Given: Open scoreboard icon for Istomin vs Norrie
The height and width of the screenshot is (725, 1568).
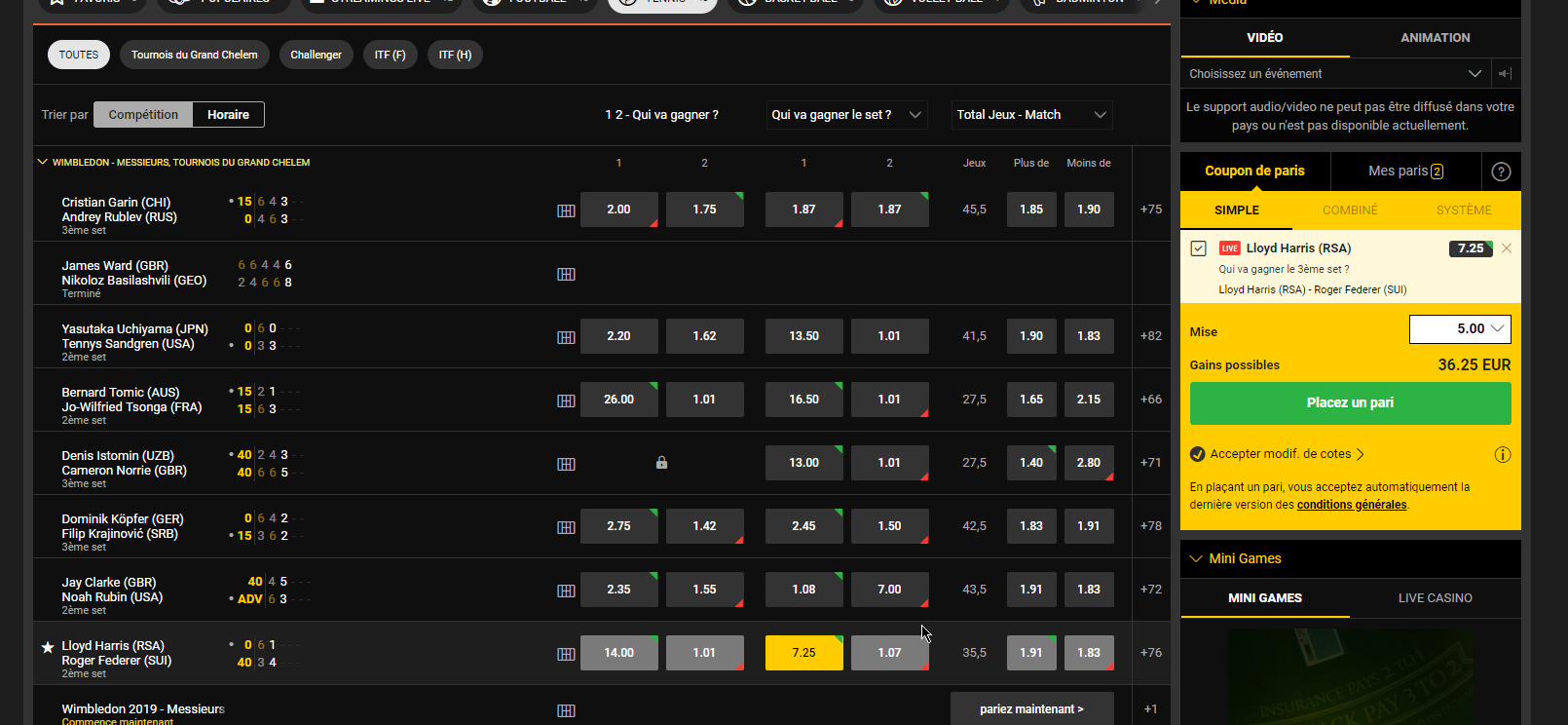Looking at the screenshot, I should tap(566, 464).
